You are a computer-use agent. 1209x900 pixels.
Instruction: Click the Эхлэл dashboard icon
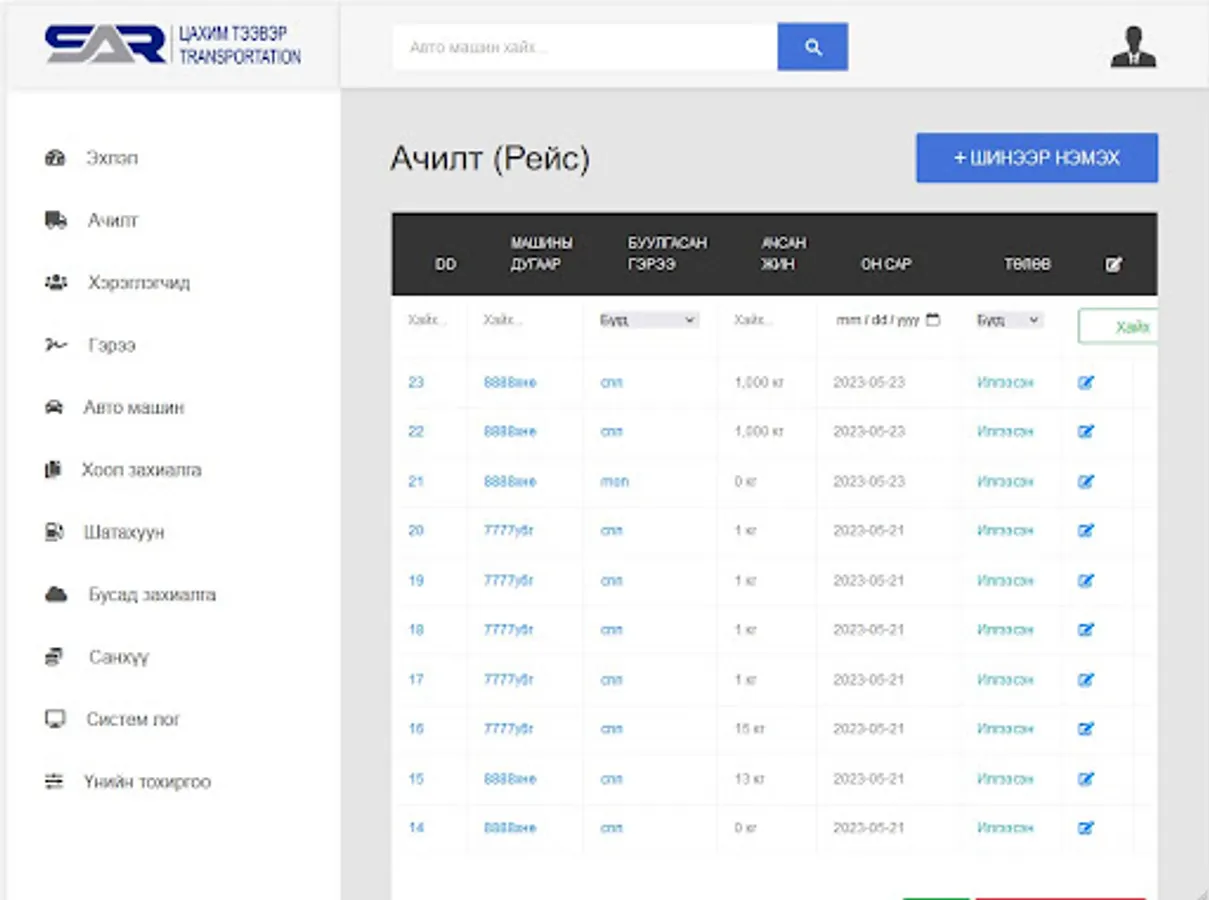point(55,158)
